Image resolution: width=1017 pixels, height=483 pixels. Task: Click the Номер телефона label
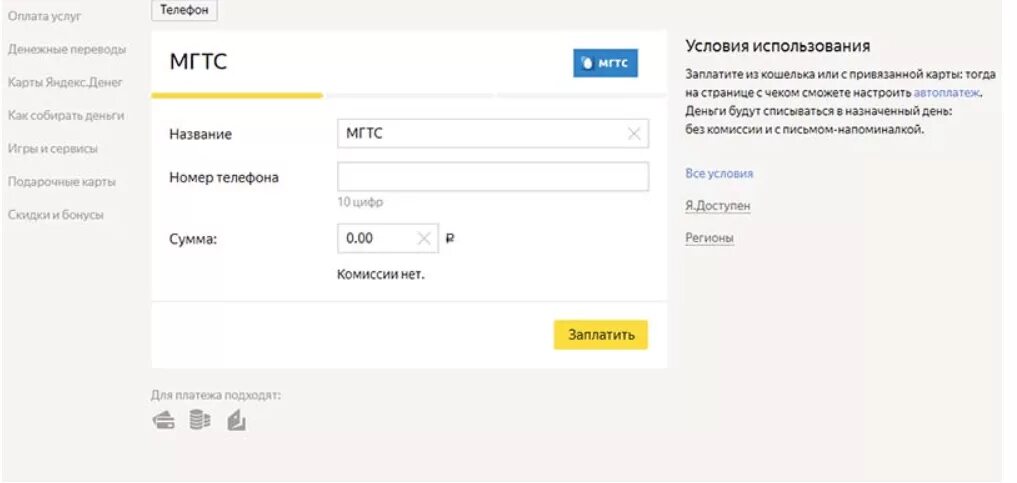[x=224, y=178]
